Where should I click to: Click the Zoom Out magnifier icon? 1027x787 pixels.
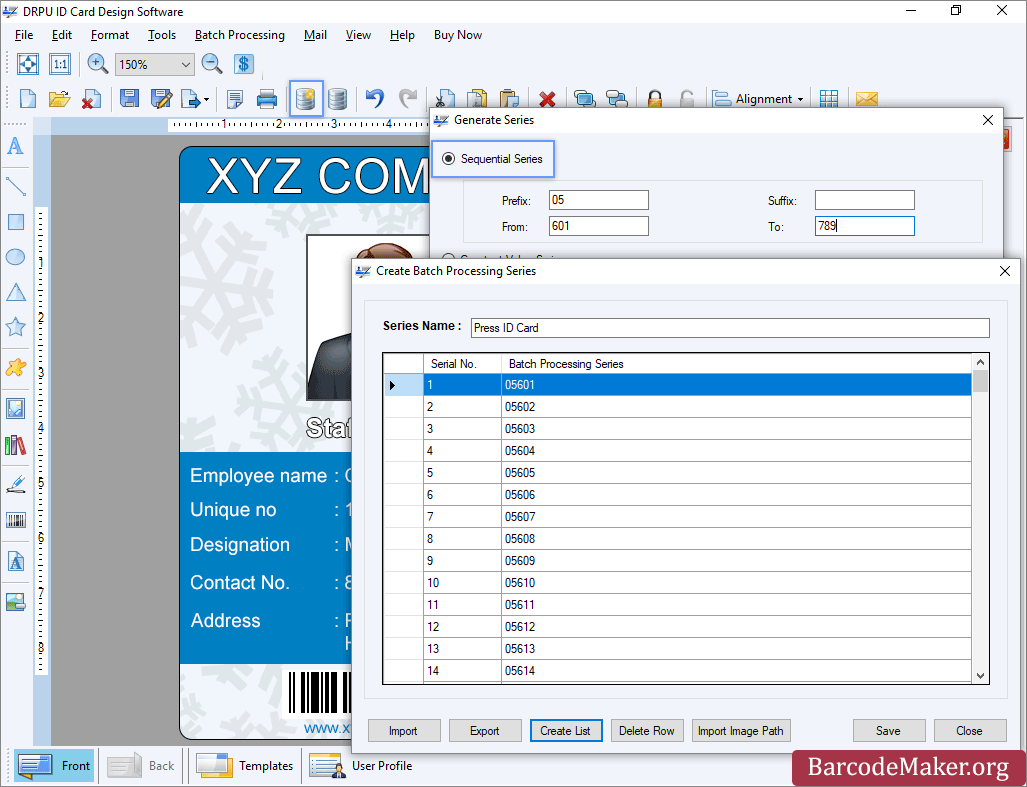[x=212, y=64]
